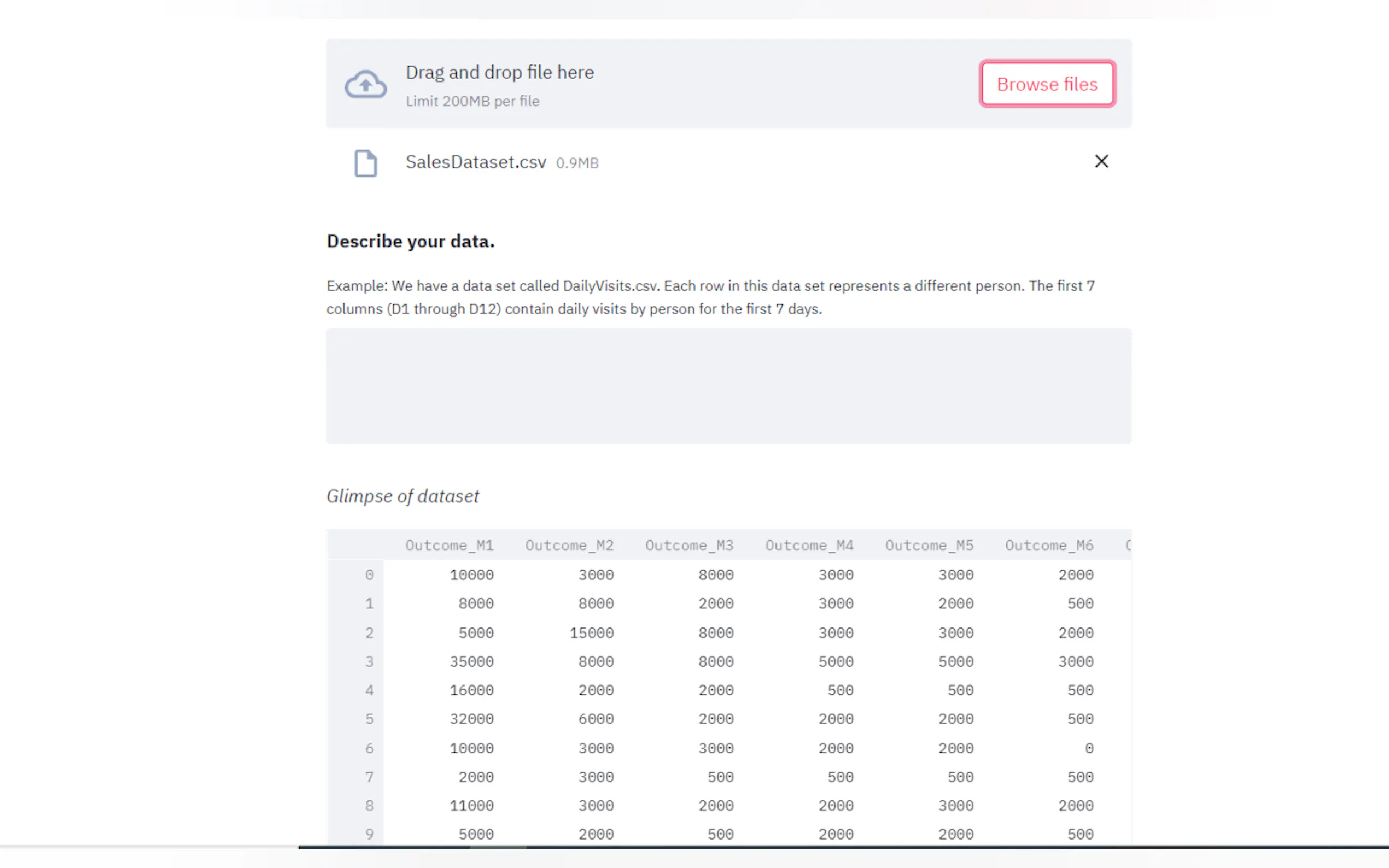This screenshot has width=1389, height=868.
Task: Click the SalesDataset.csv file icon
Action: click(365, 163)
